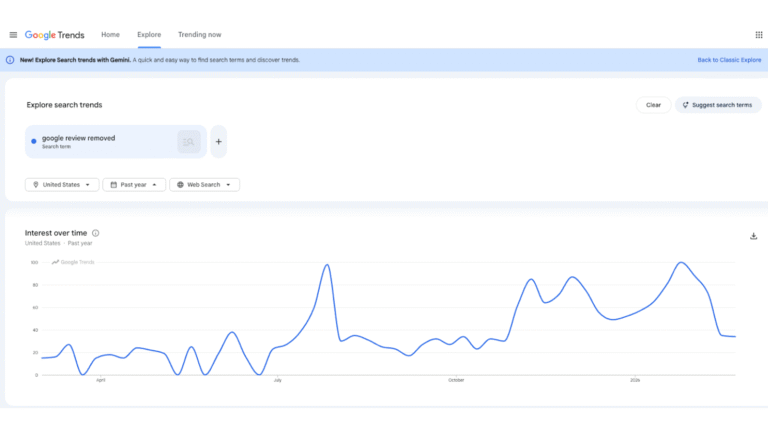Click the 'Explore search trends' heading

click(64, 105)
